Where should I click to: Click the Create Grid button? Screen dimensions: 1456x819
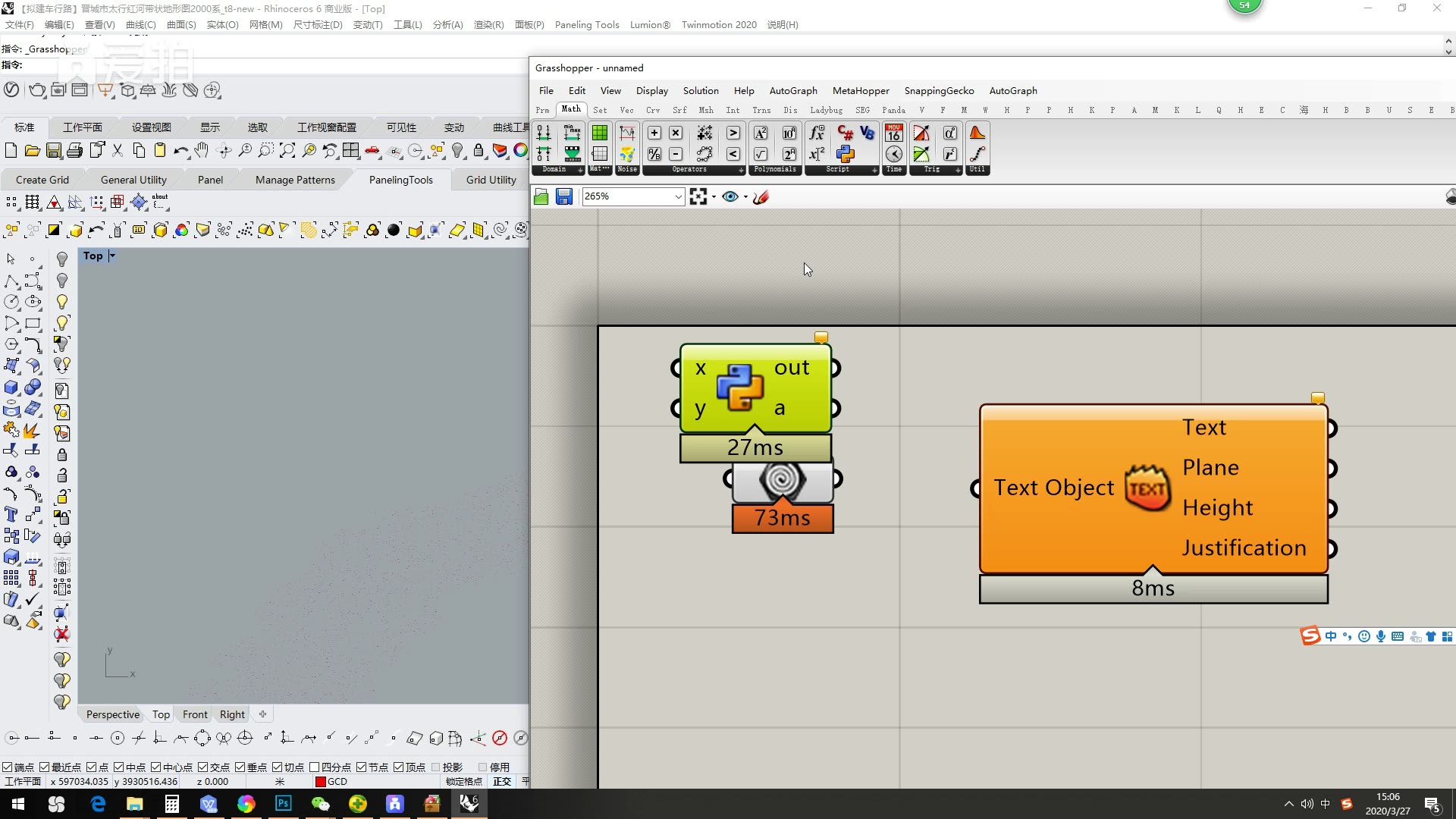pyautogui.click(x=42, y=179)
